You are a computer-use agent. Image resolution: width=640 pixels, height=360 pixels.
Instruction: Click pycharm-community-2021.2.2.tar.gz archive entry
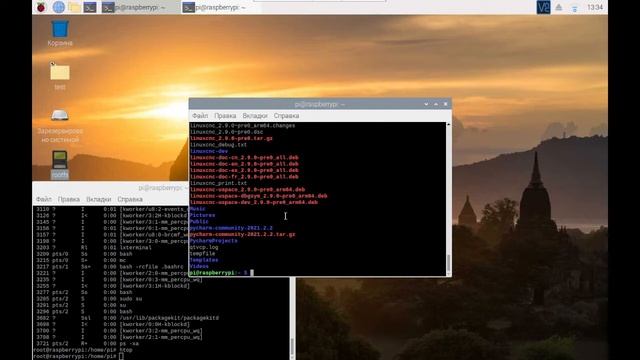coord(242,234)
